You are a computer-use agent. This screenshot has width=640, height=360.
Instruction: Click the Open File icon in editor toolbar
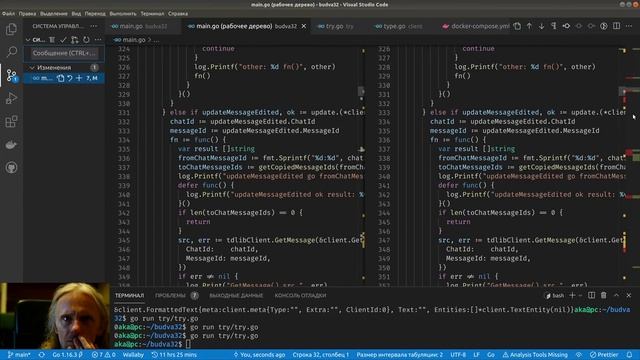point(517,26)
